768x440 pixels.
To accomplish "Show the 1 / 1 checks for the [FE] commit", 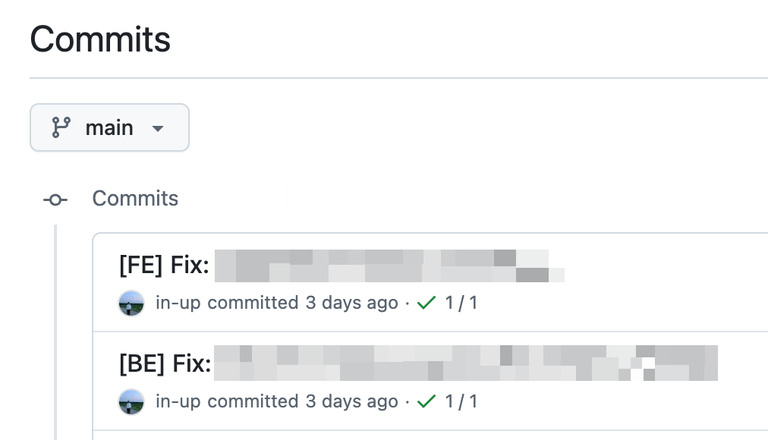I will click(461, 303).
